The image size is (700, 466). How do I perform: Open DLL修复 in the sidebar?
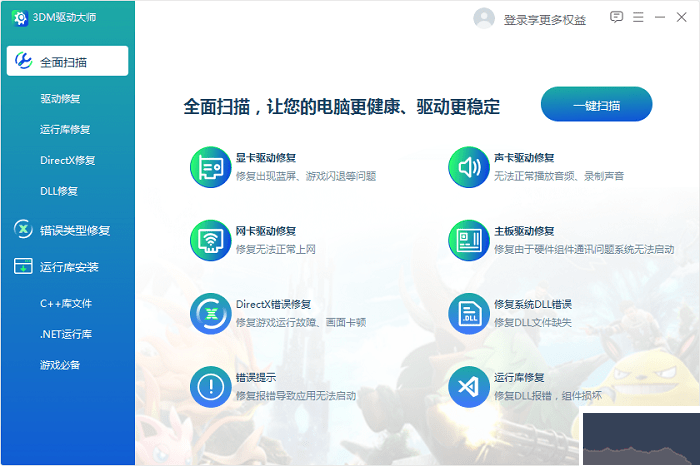[x=59, y=191]
